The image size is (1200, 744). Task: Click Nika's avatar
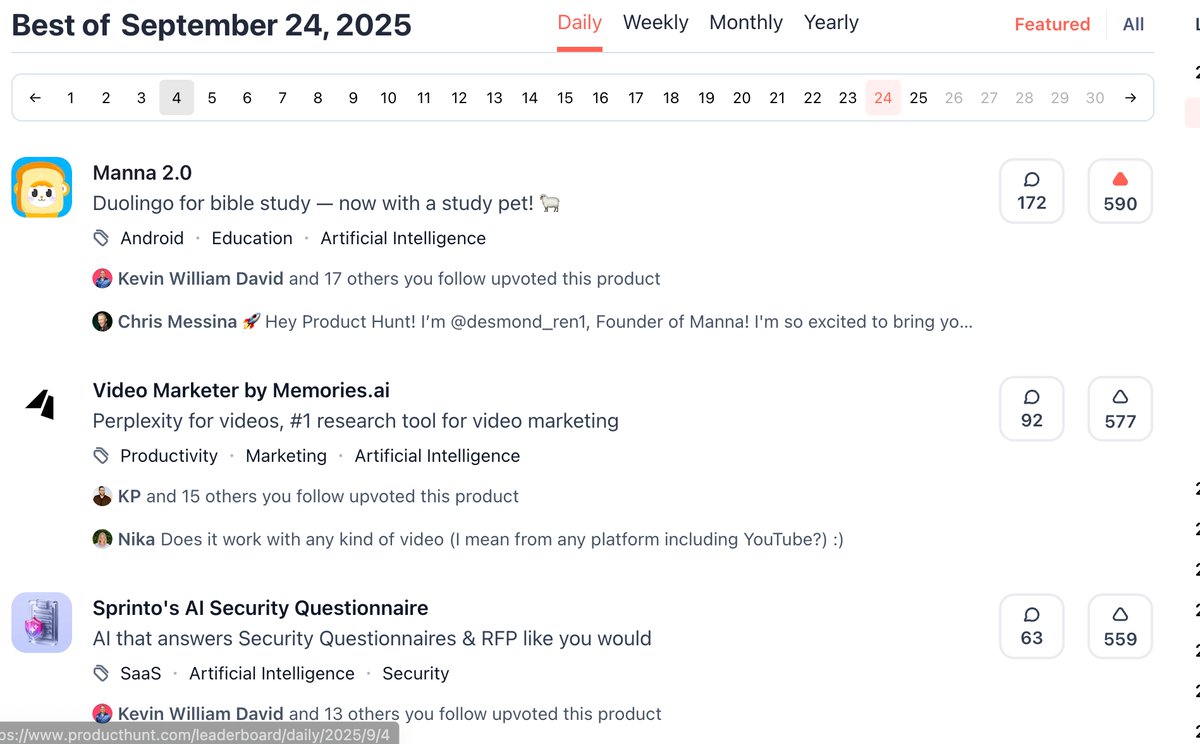pos(102,539)
